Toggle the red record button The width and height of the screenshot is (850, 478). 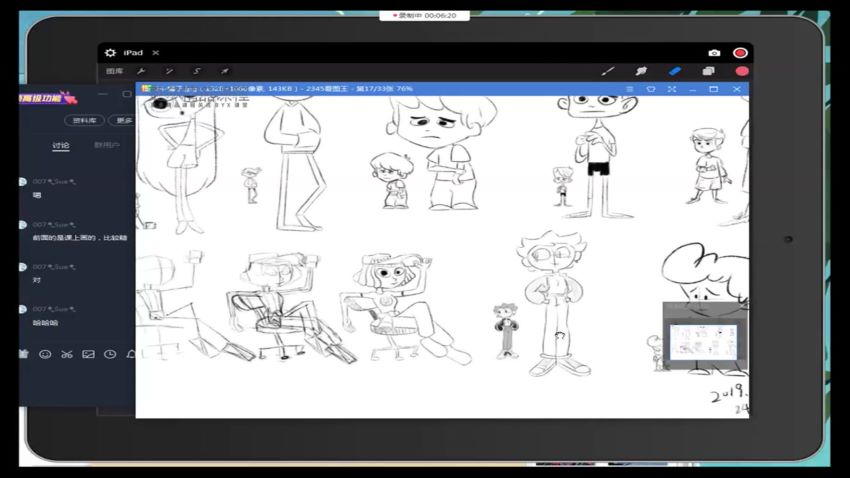point(740,53)
